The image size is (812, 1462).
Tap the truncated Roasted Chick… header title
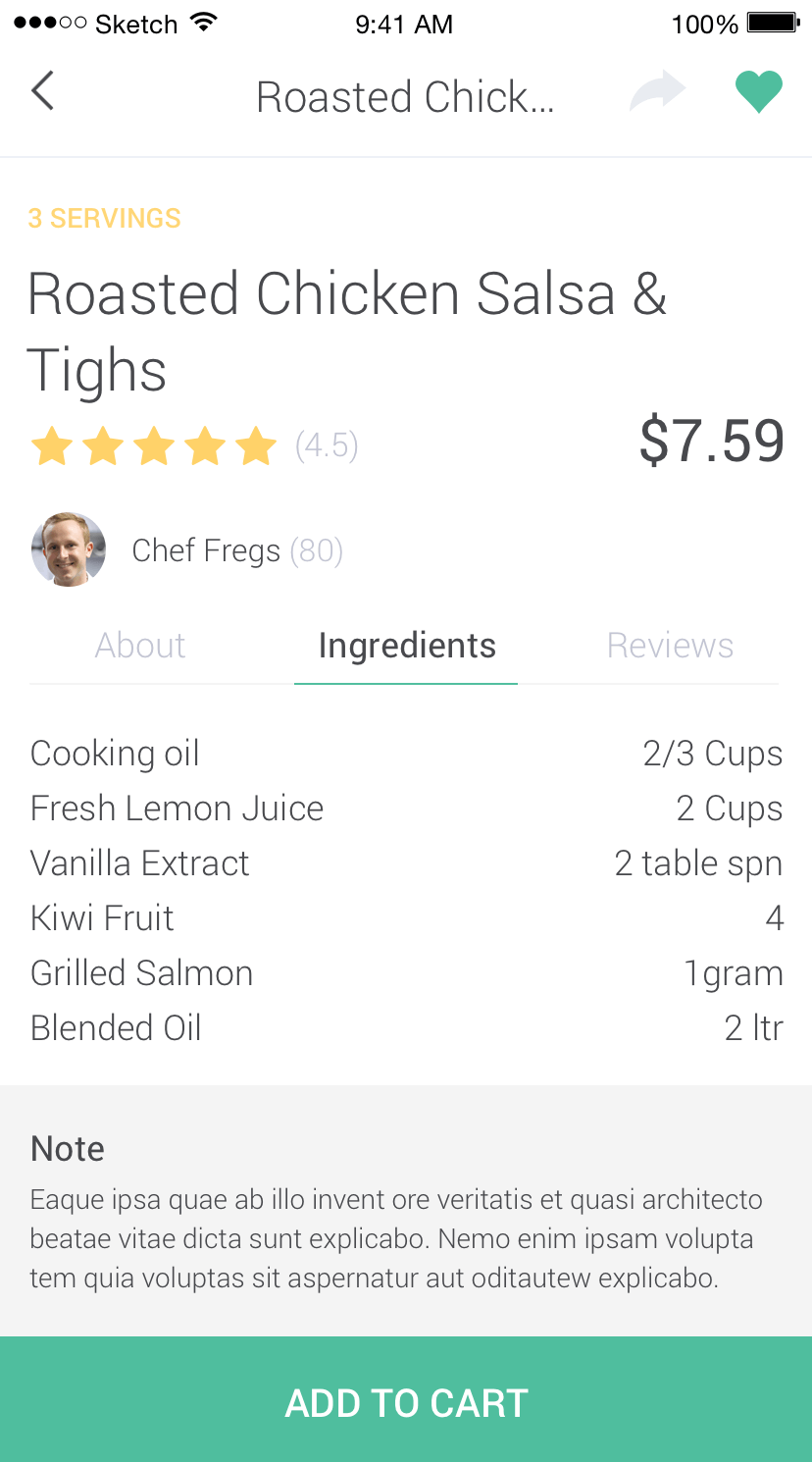(405, 97)
